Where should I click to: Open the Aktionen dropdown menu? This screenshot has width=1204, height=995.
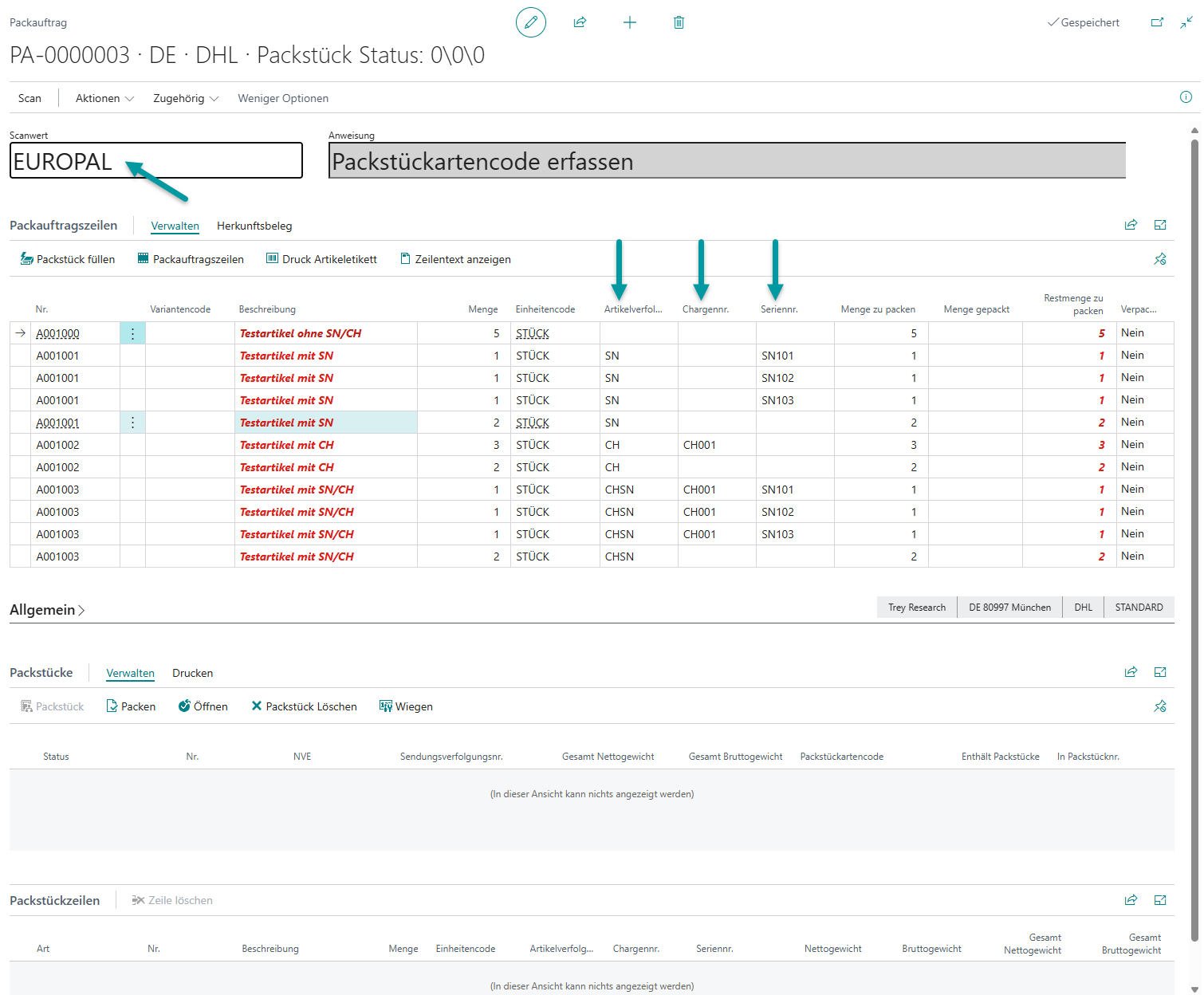(x=104, y=98)
